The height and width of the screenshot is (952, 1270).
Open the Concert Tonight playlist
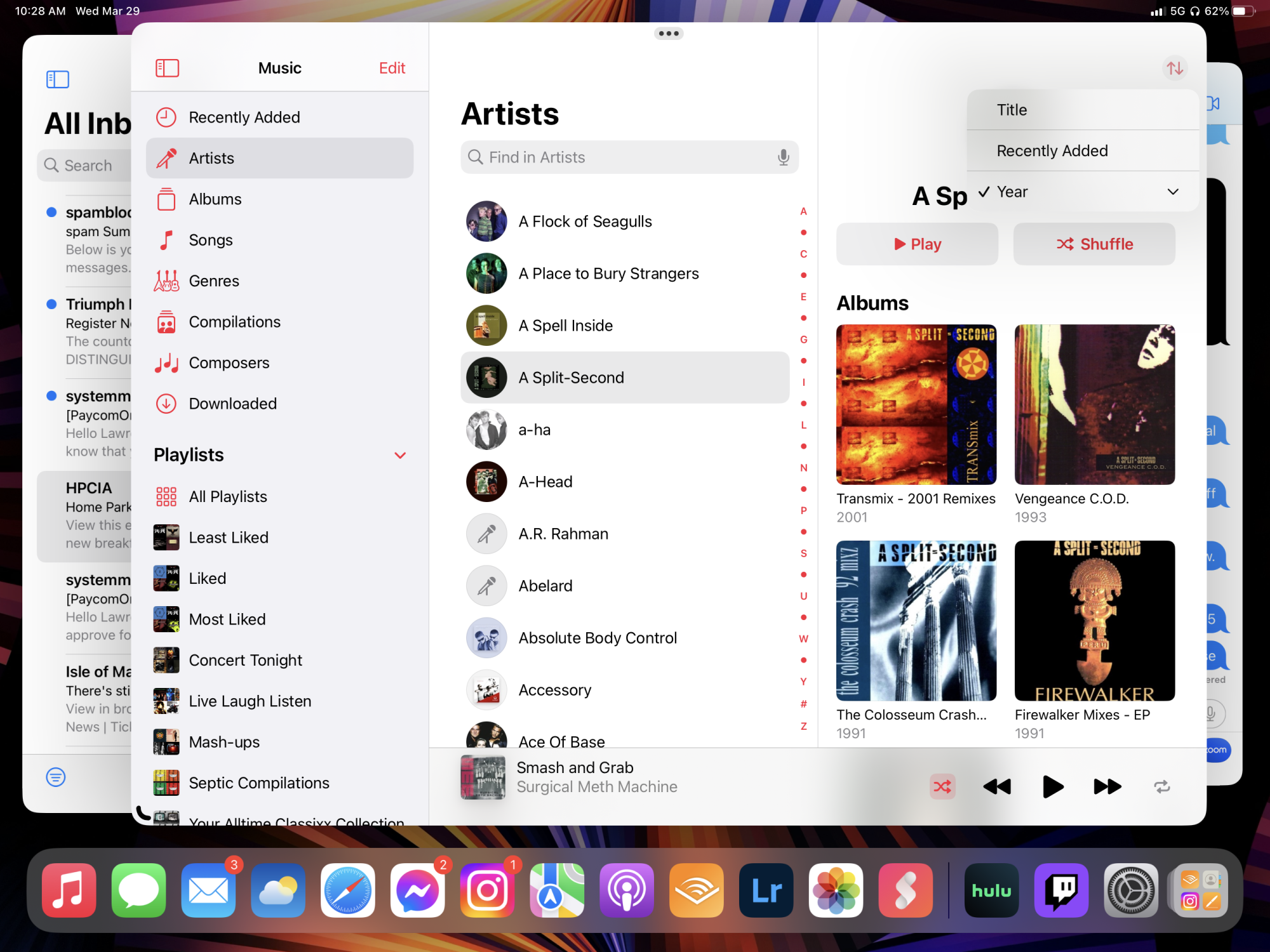click(x=279, y=660)
